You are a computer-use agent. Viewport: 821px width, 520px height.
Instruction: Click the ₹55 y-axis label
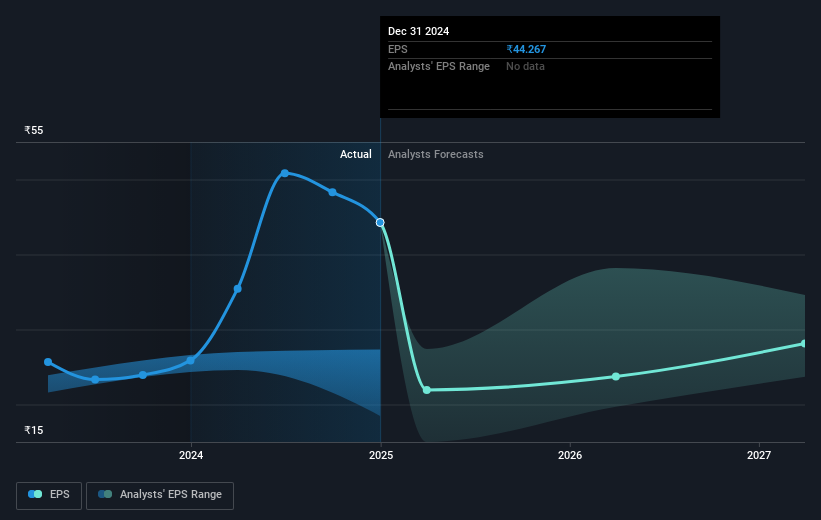click(x=34, y=130)
